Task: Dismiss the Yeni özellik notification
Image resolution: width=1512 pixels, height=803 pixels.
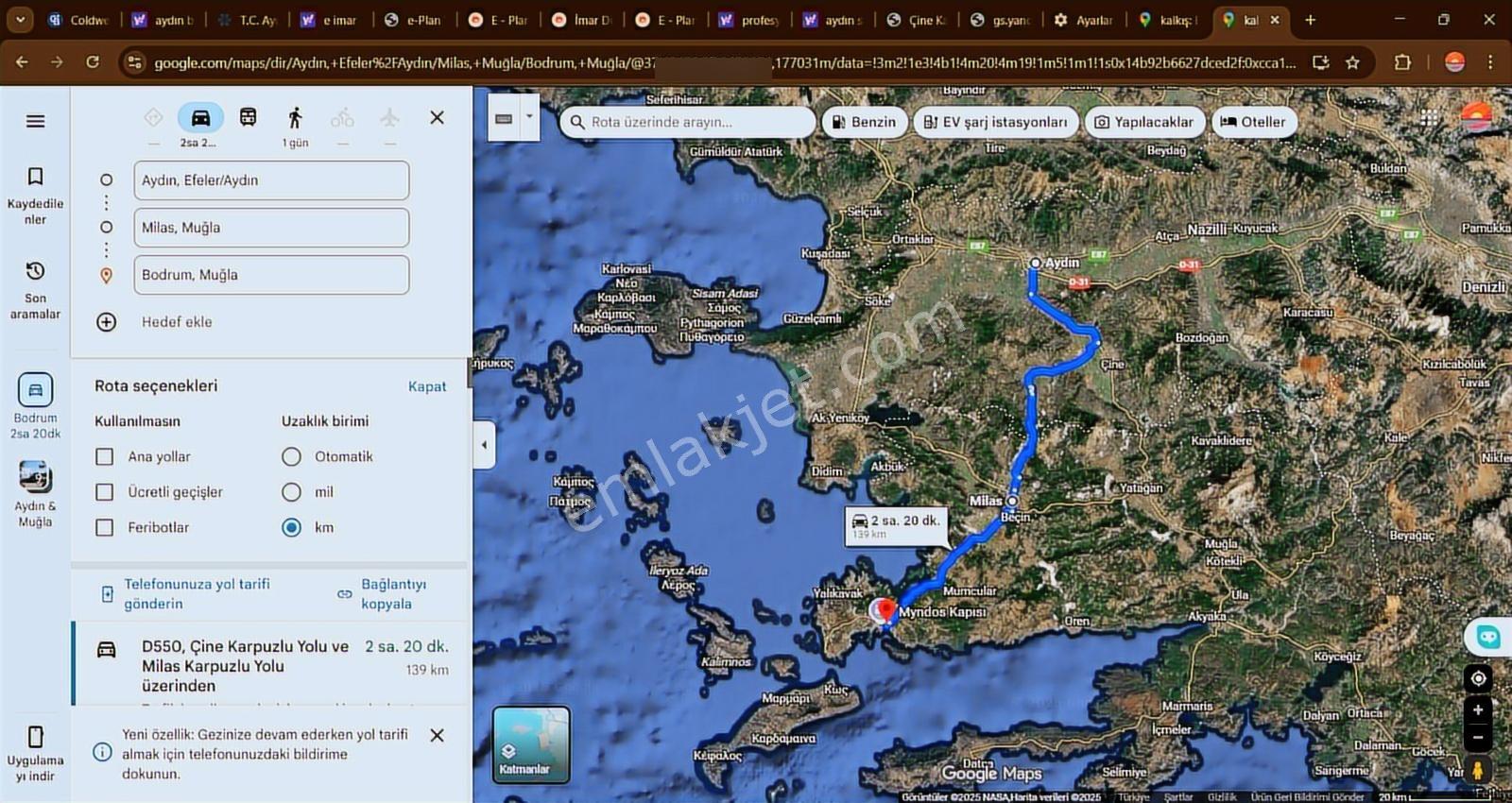Action: click(x=437, y=735)
